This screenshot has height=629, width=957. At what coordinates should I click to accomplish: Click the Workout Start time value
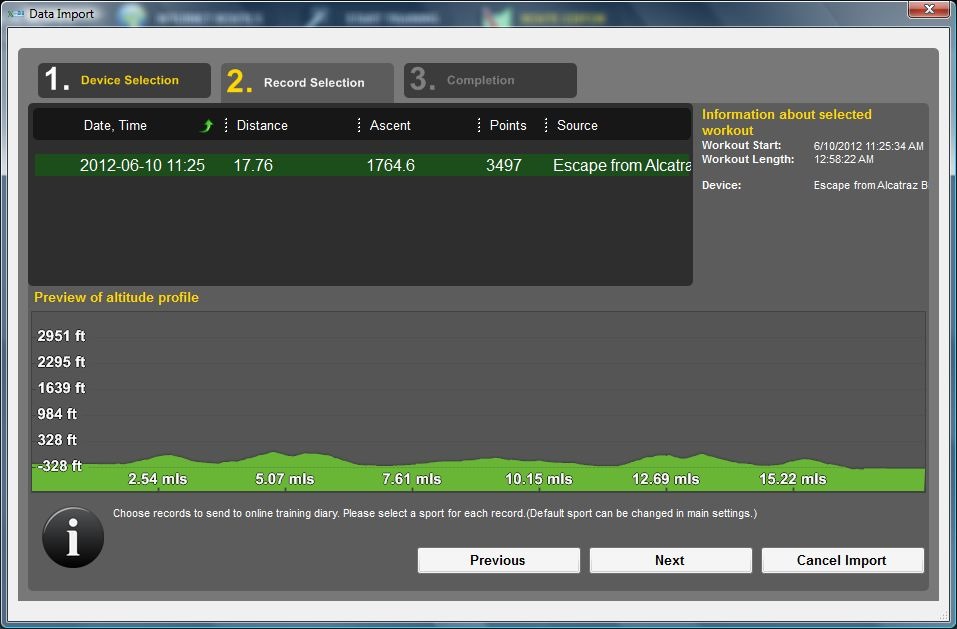point(869,146)
